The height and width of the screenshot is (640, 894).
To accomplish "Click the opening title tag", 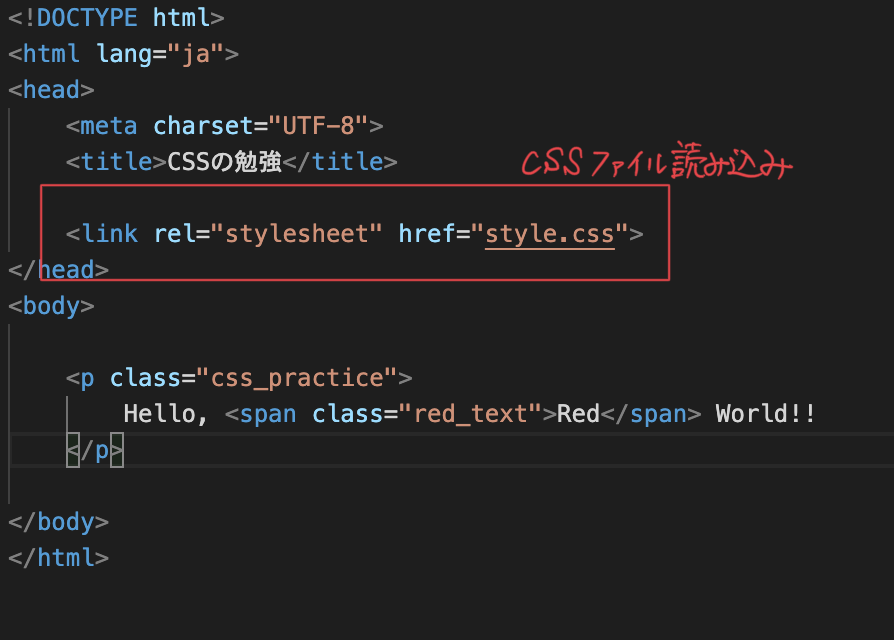I will pos(116,162).
